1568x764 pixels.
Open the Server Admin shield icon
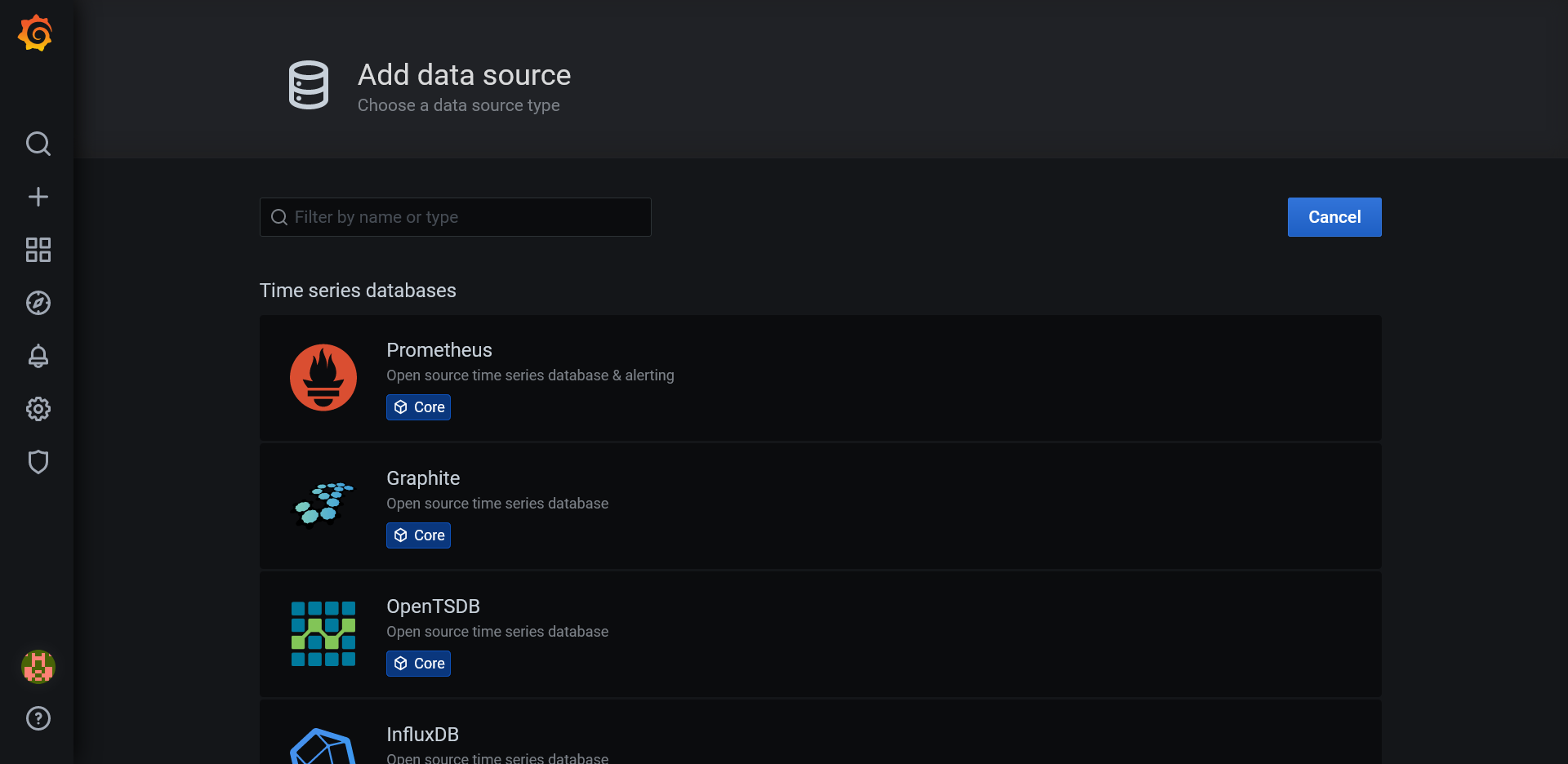[x=38, y=462]
